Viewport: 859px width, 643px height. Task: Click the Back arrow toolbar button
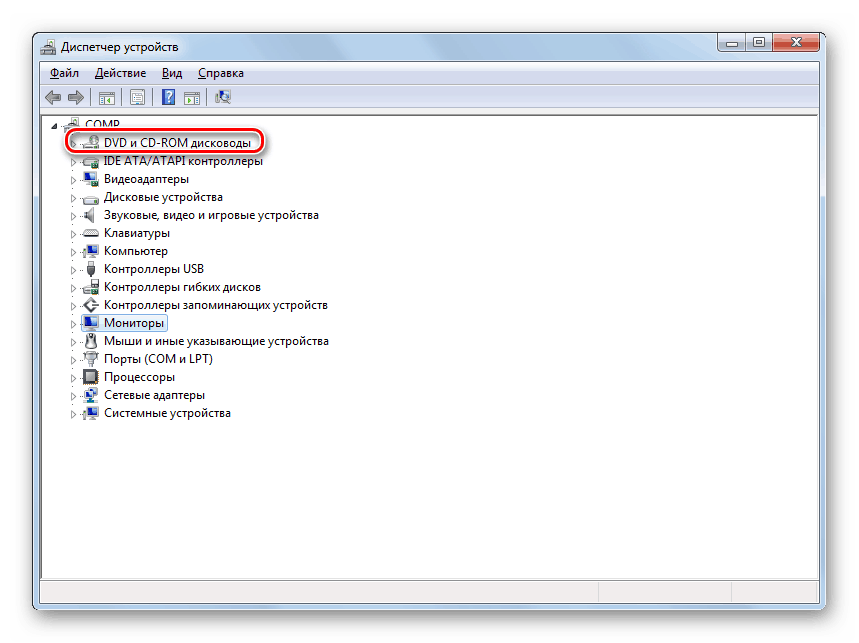(53, 97)
